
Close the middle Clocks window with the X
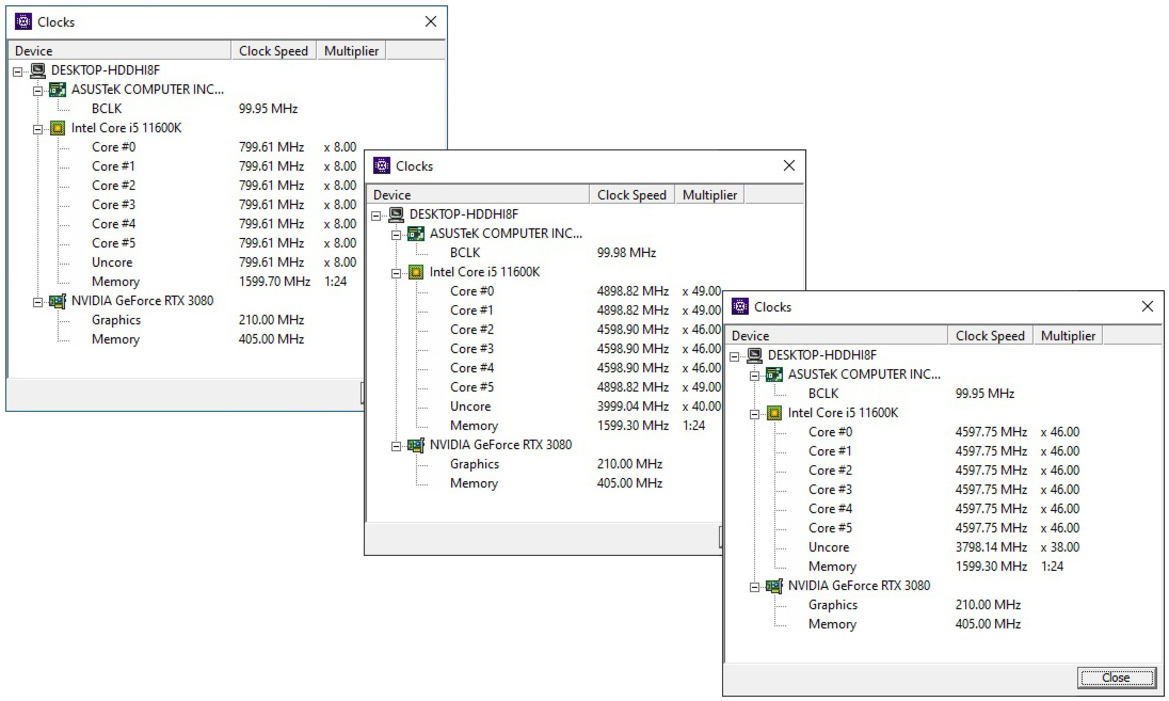click(x=789, y=166)
